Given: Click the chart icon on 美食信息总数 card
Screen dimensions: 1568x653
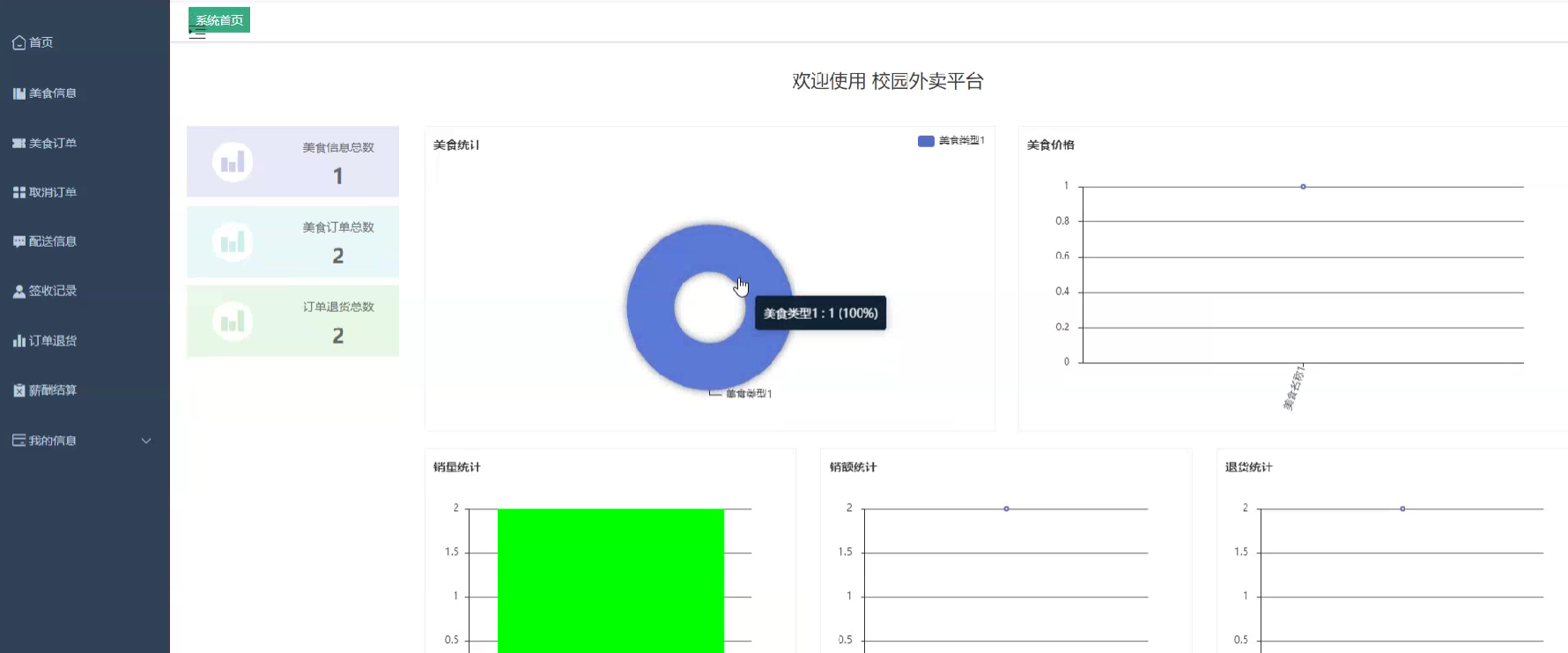Looking at the screenshot, I should (233, 162).
